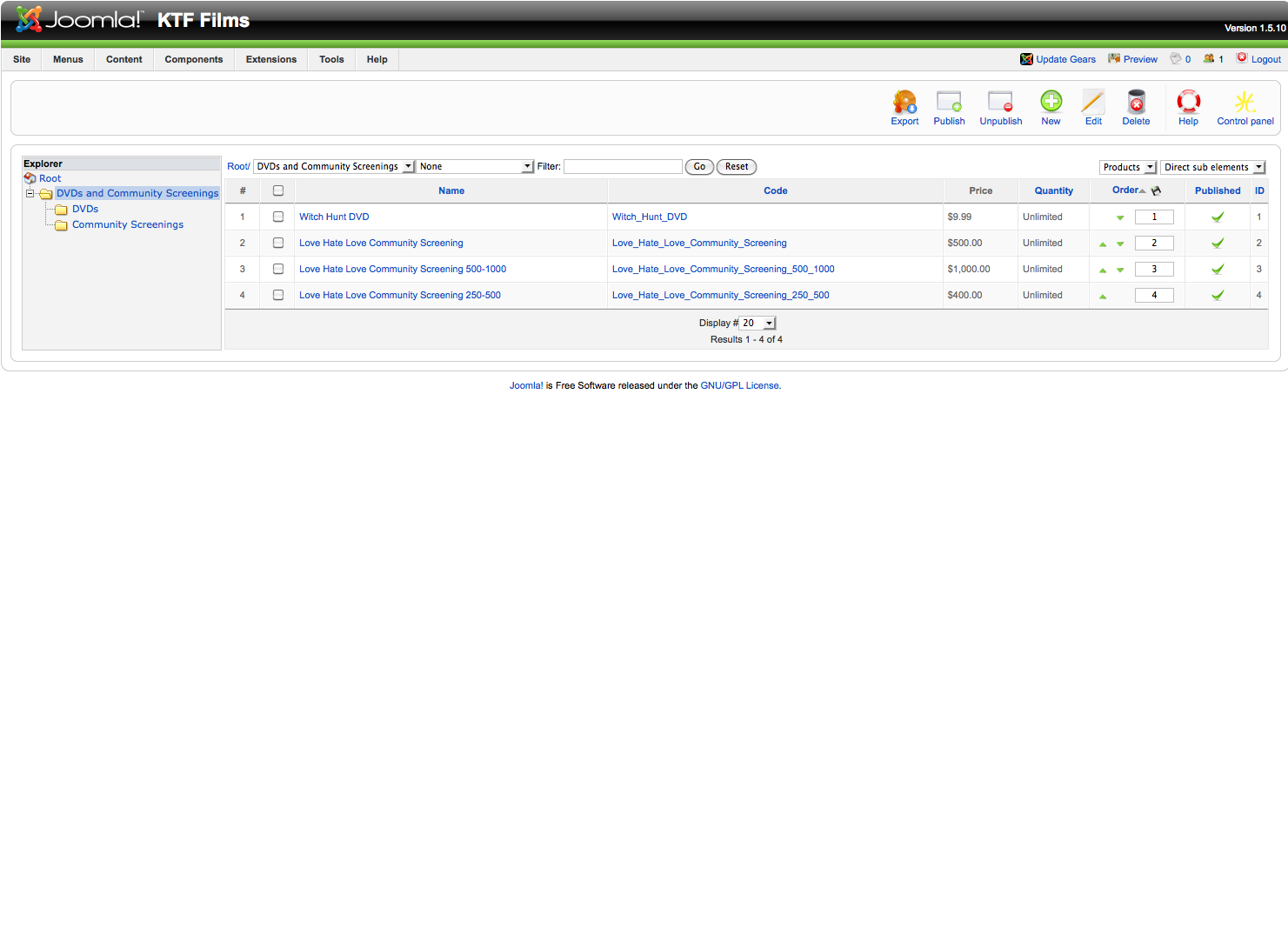The image size is (1288, 948).
Task: Click inside the Filter text field
Action: point(623,166)
